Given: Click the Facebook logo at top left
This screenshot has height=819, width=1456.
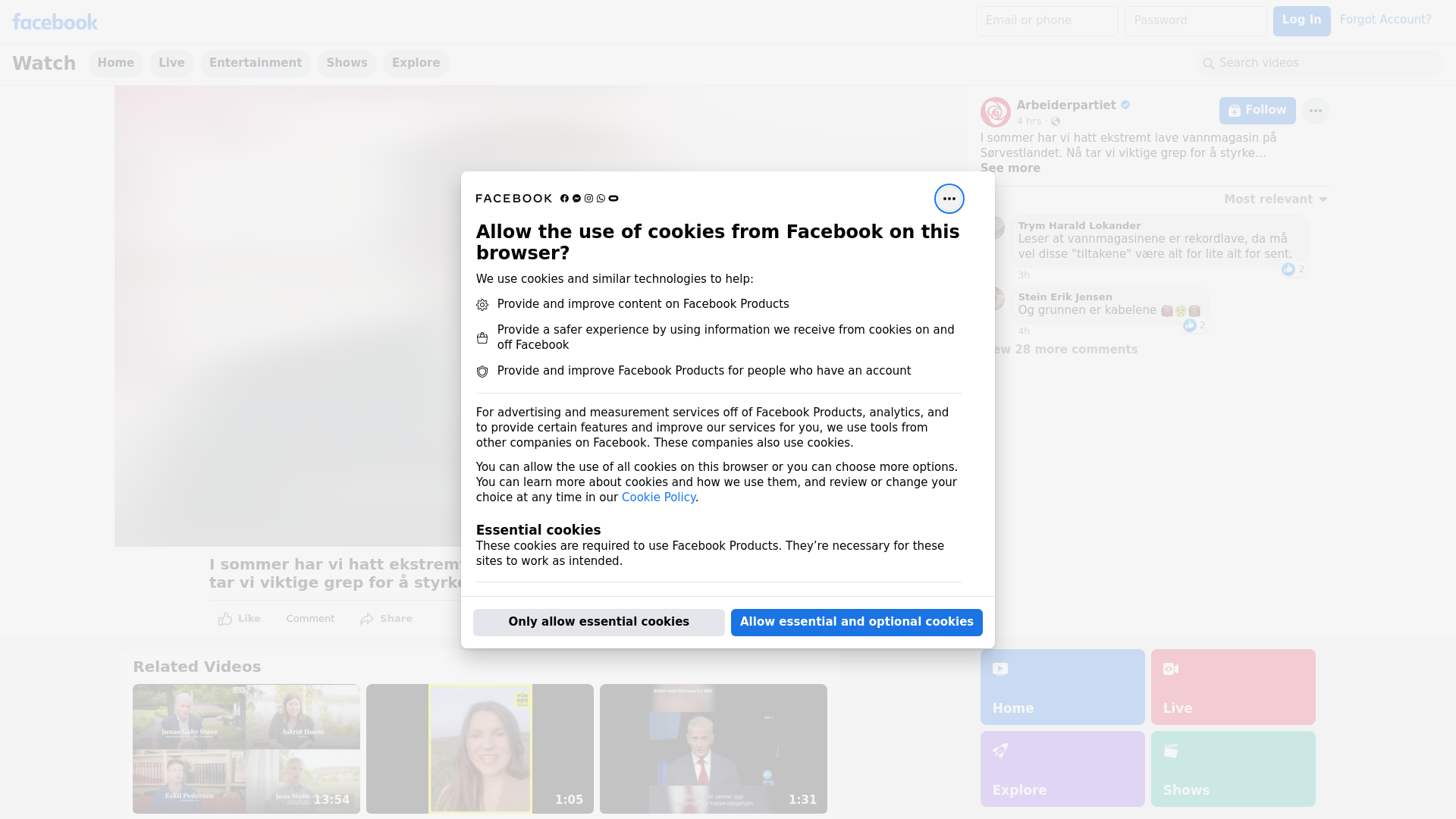Looking at the screenshot, I should click(x=55, y=21).
